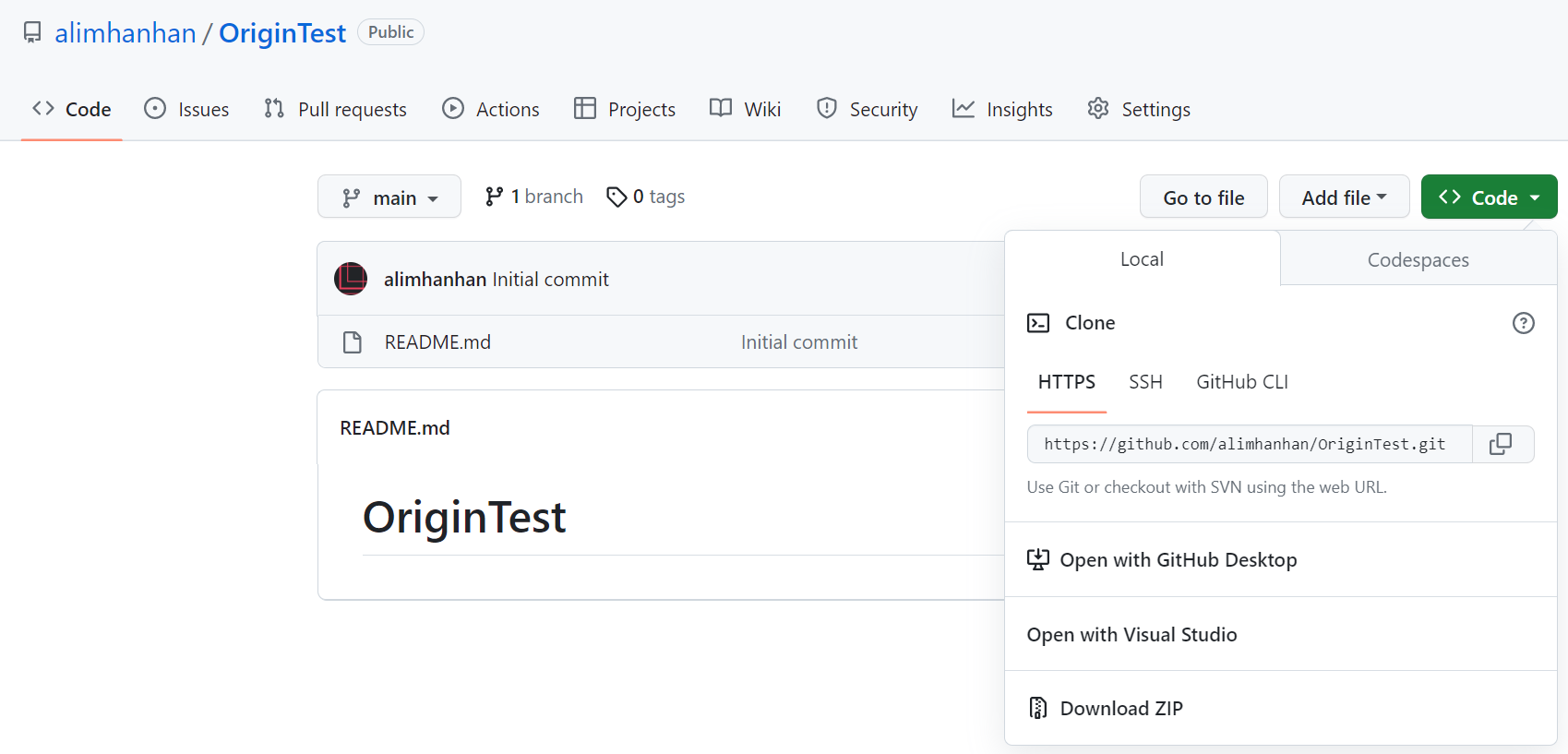Open README.md in the file list

point(437,342)
